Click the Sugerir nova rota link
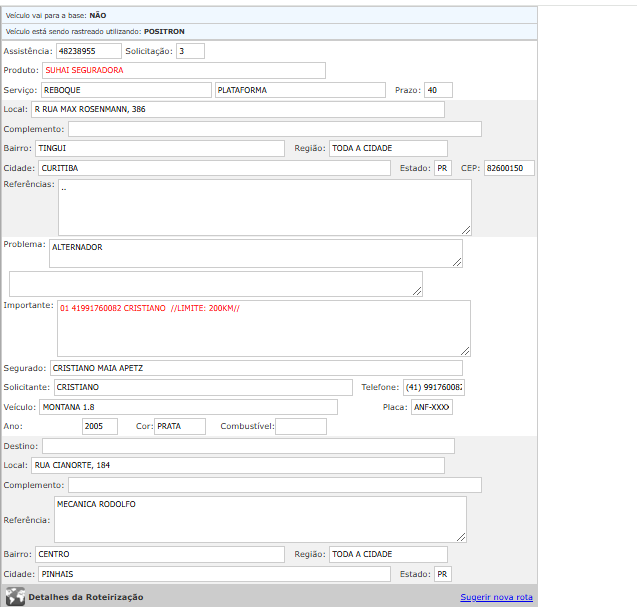Image resolution: width=637 pixels, height=607 pixels. pyautogui.click(x=496, y=597)
